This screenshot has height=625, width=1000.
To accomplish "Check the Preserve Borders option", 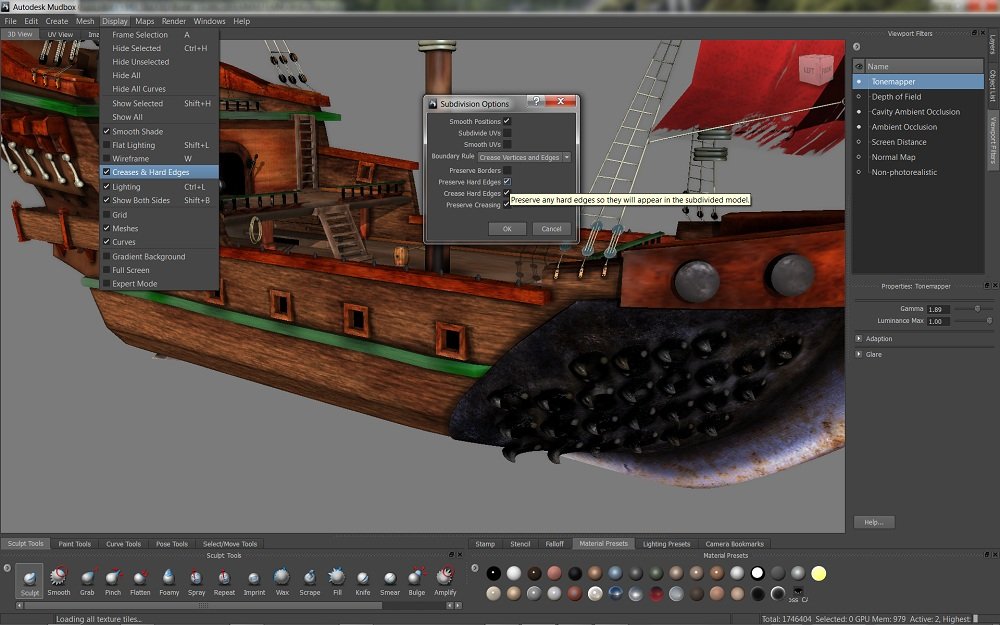I will [508, 168].
